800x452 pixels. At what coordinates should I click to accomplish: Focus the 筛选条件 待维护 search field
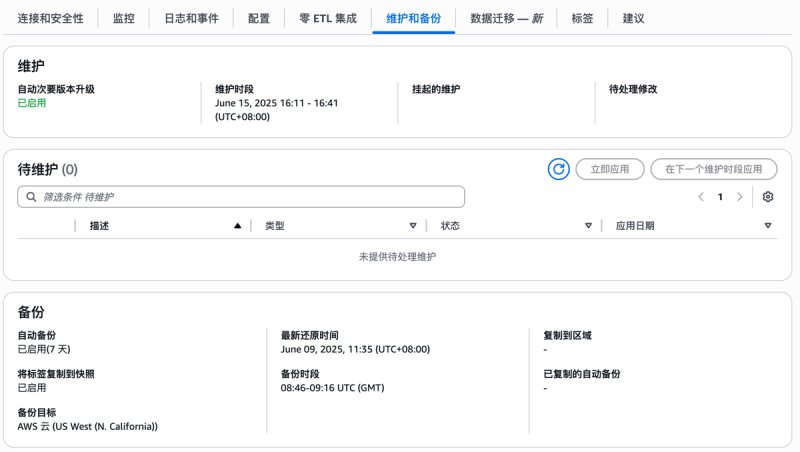pos(241,197)
